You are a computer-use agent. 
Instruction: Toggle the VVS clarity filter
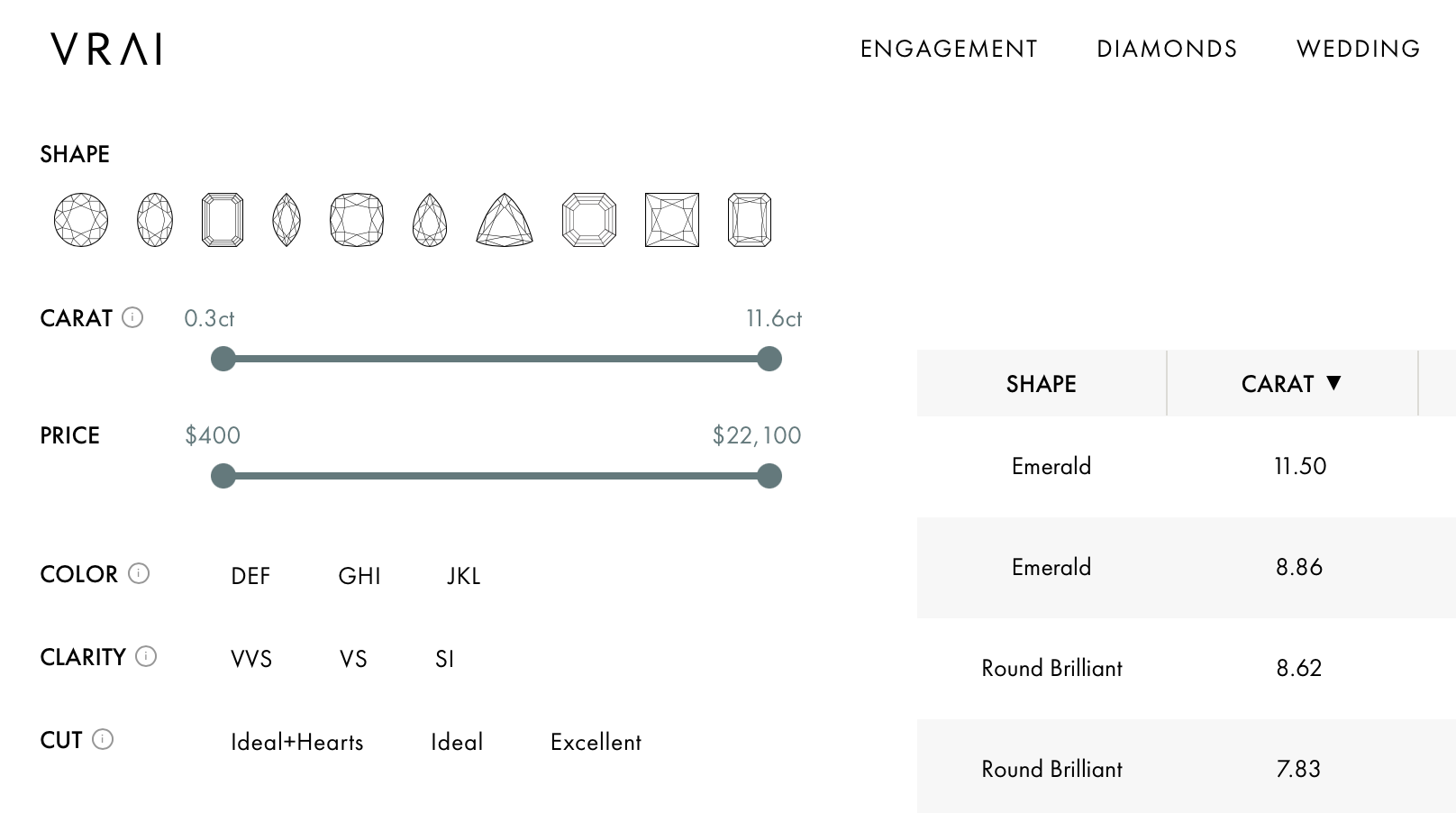(251, 659)
